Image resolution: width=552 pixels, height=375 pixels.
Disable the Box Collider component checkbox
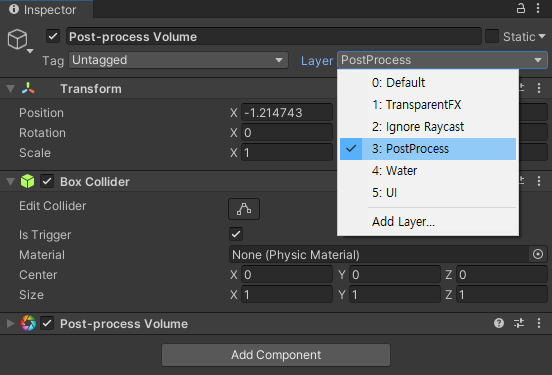click(47, 181)
